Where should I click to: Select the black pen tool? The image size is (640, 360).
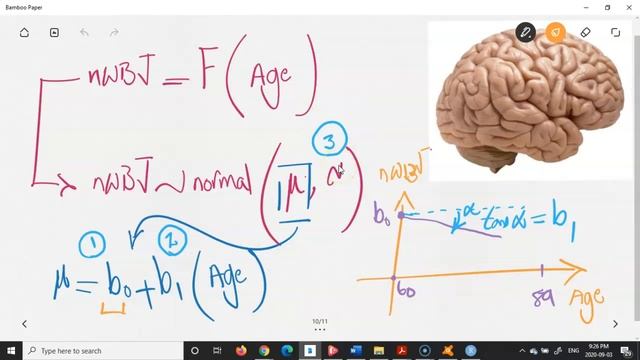tap(525, 32)
